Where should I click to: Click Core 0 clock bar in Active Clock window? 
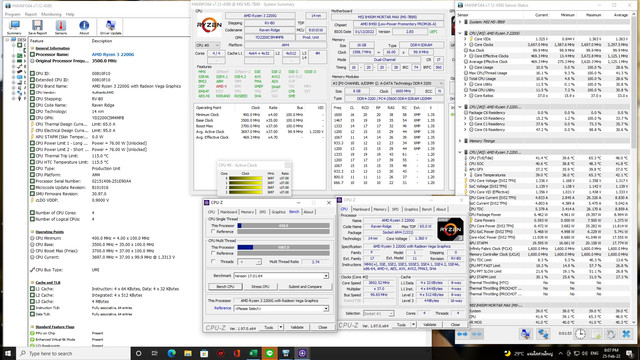(245, 178)
